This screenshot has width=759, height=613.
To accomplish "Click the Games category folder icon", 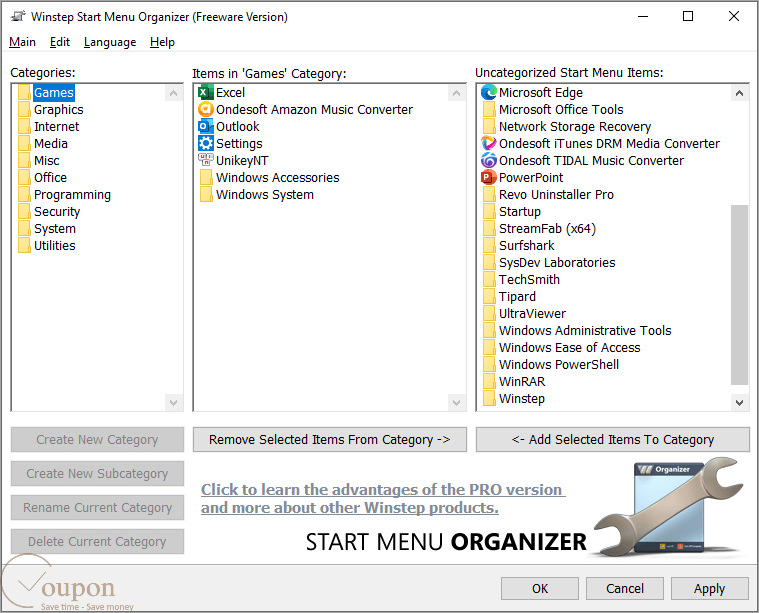I will click(x=24, y=92).
